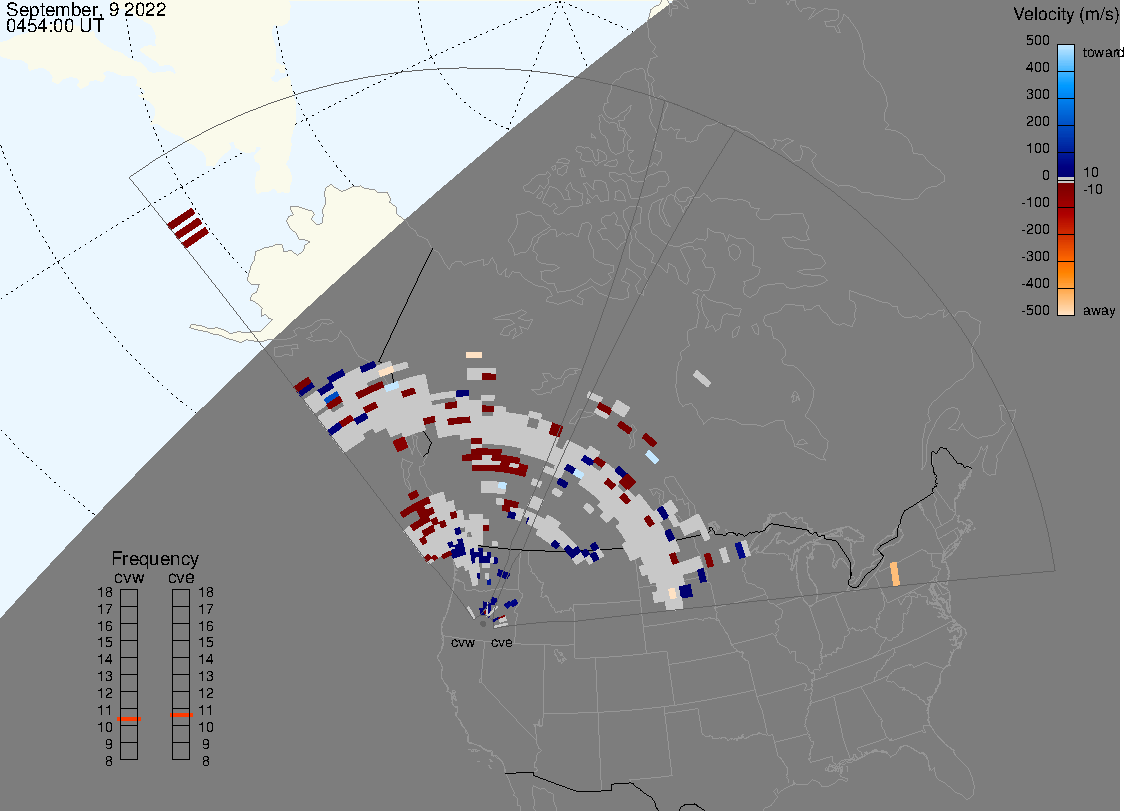This screenshot has height=811, width=1124.
Task: Click the dark red striped echoes near Alaska
Action: [188, 228]
